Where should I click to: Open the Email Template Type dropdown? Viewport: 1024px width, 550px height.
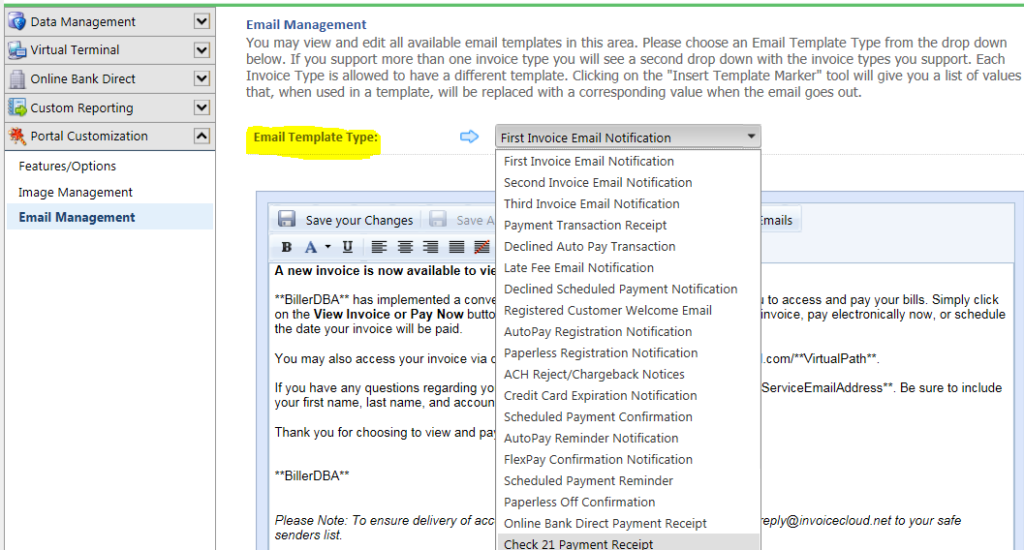(x=627, y=137)
